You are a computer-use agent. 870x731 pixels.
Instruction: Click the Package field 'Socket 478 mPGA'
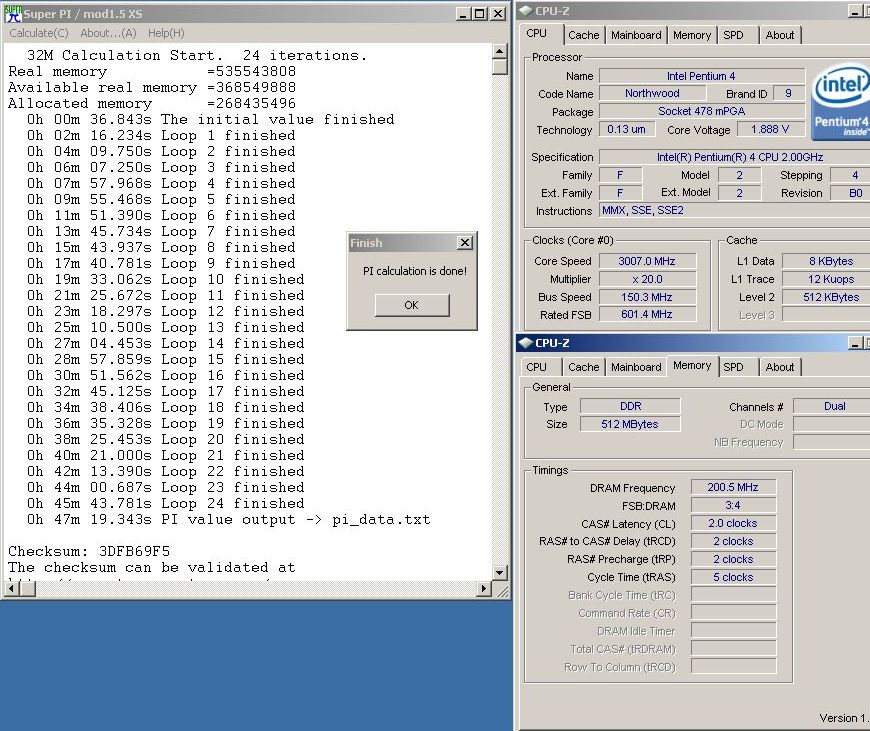[x=702, y=111]
